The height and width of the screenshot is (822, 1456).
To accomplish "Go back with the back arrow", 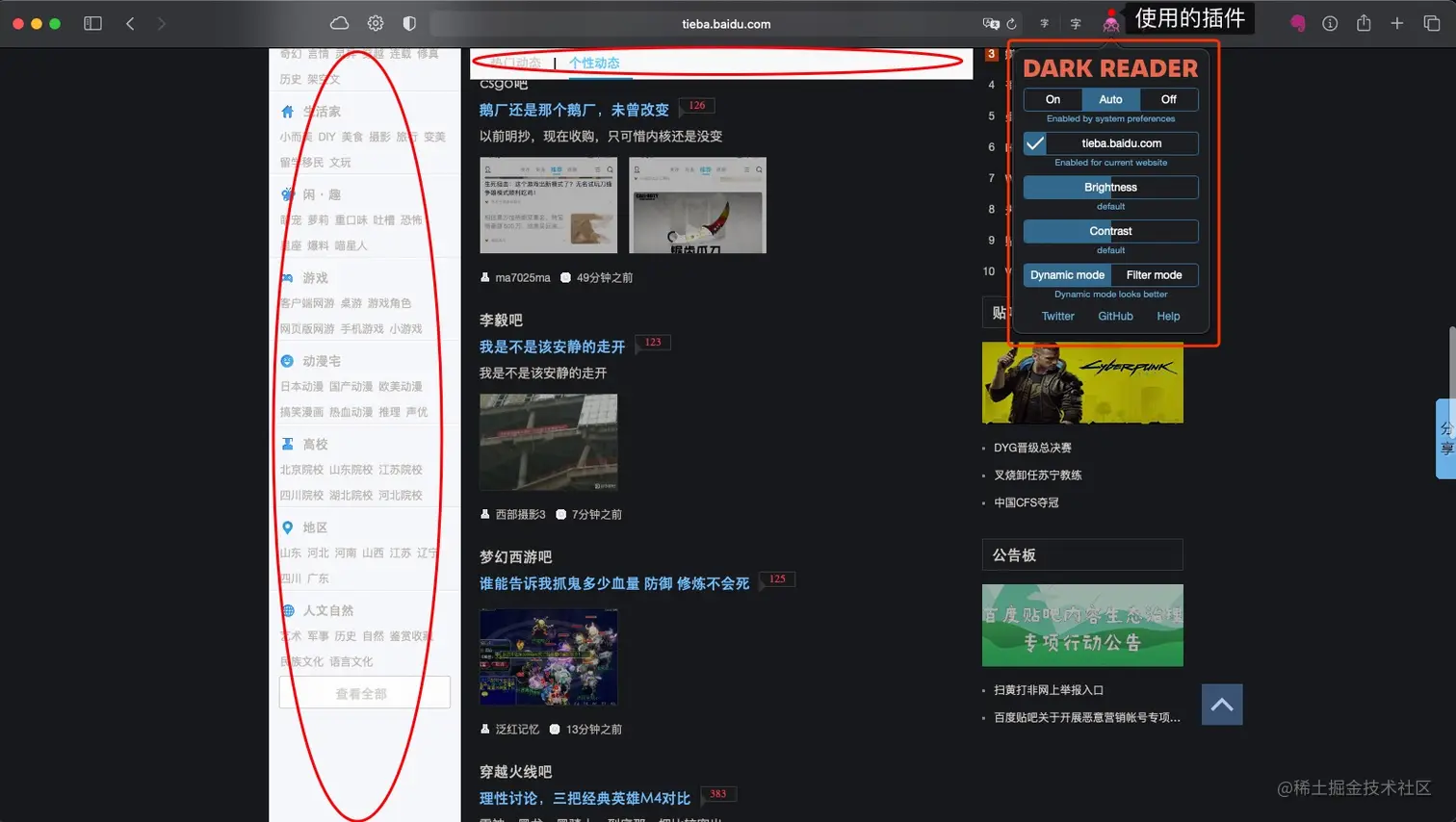I will tap(130, 23).
